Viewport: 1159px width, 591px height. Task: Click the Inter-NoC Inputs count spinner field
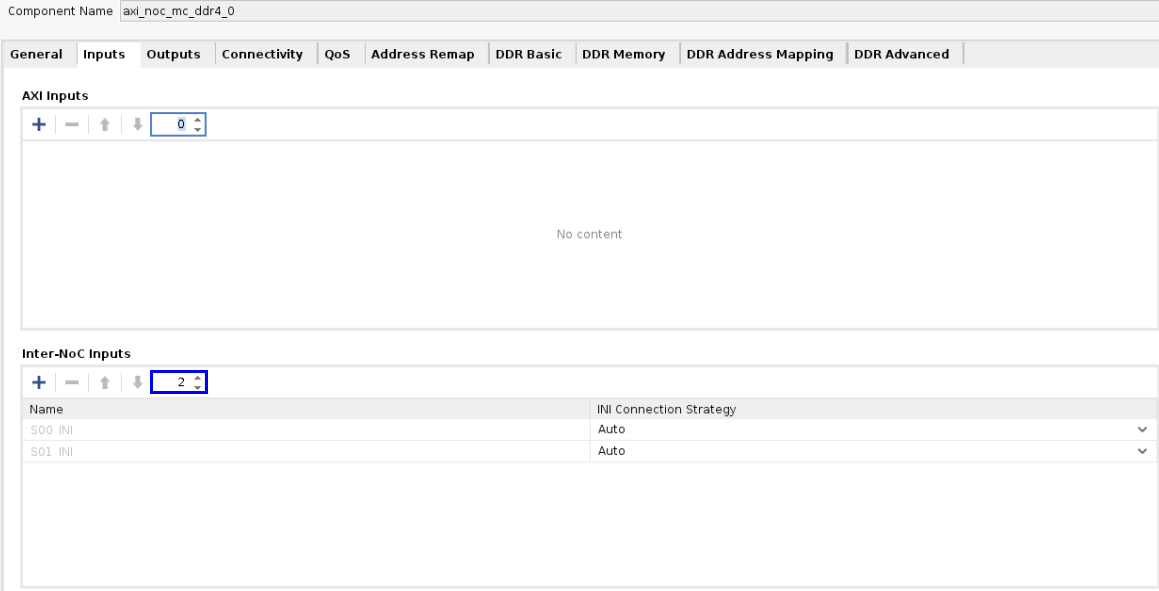[x=170, y=382]
